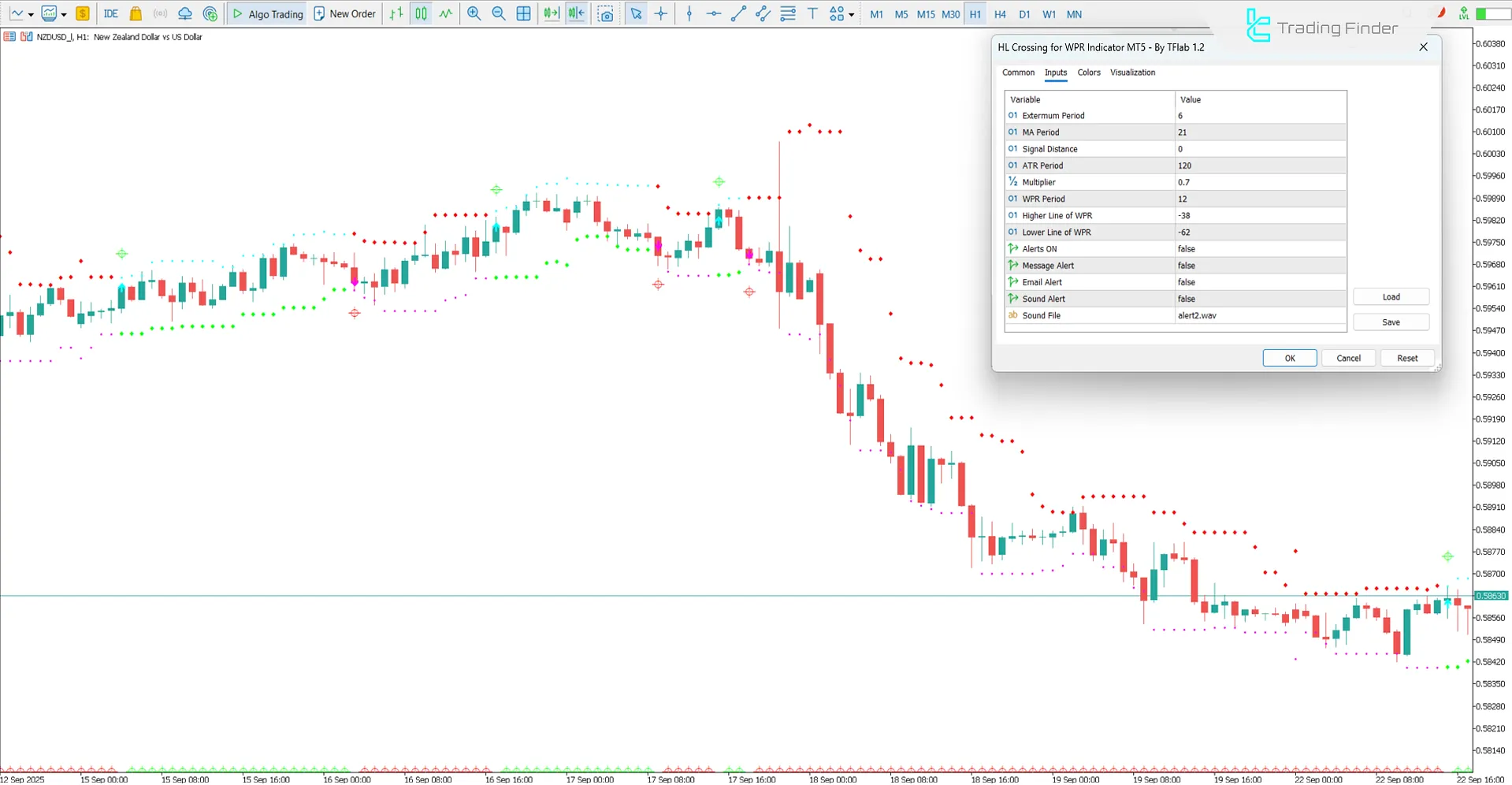
Task: Switch to the Colors tab
Action: [1088, 73]
